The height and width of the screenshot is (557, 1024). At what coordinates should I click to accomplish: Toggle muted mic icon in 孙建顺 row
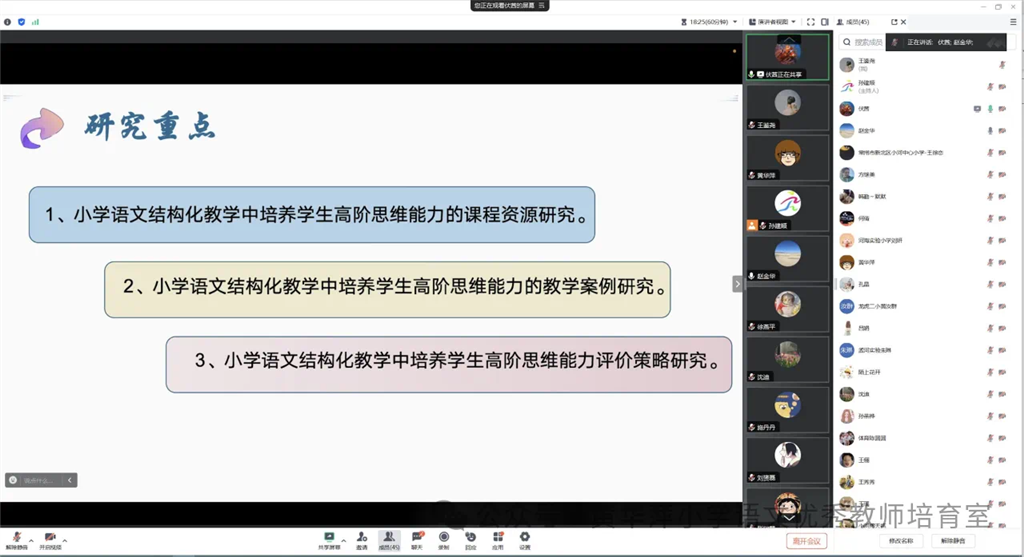pyautogui.click(x=990, y=87)
